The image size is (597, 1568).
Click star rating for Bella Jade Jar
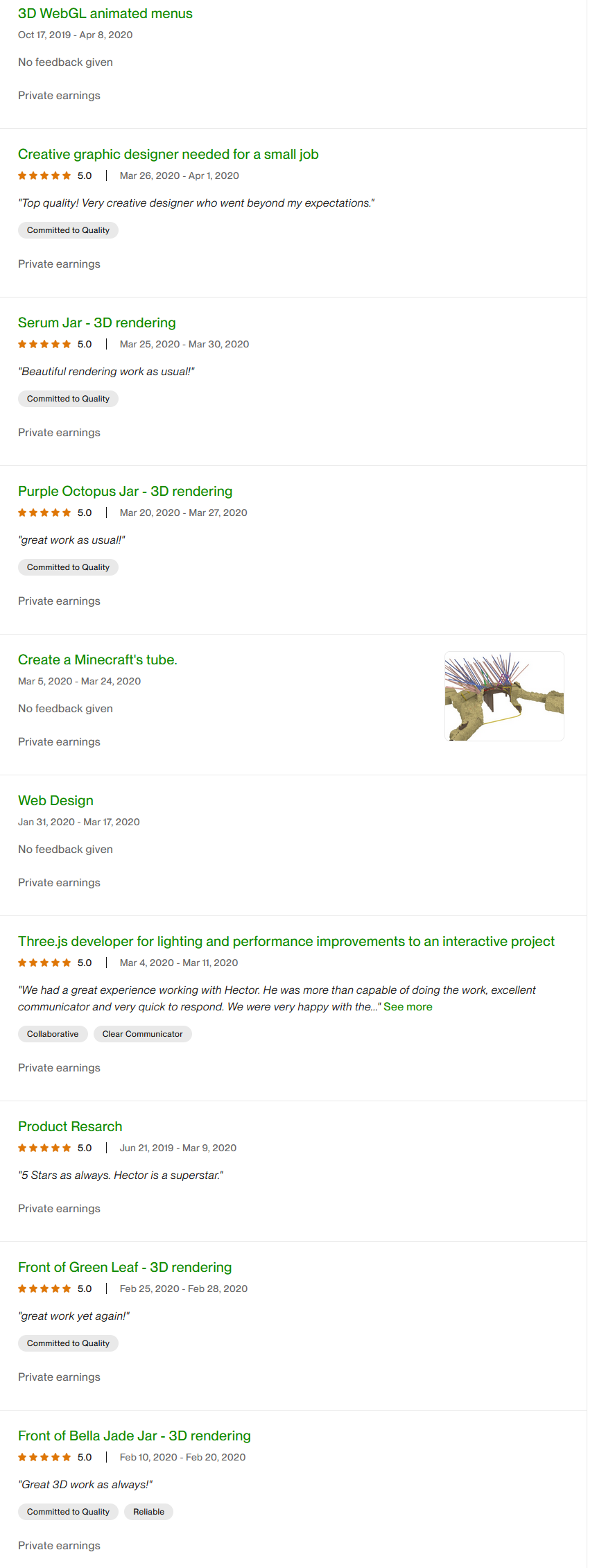44,1458
